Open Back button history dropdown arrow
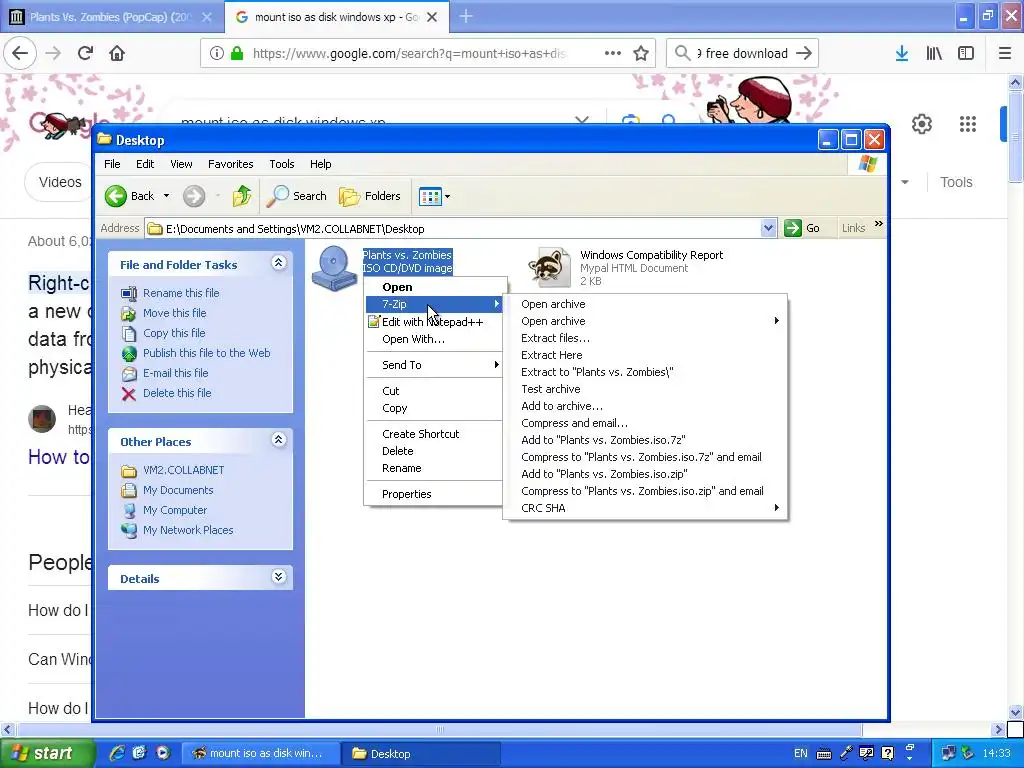 (x=166, y=196)
